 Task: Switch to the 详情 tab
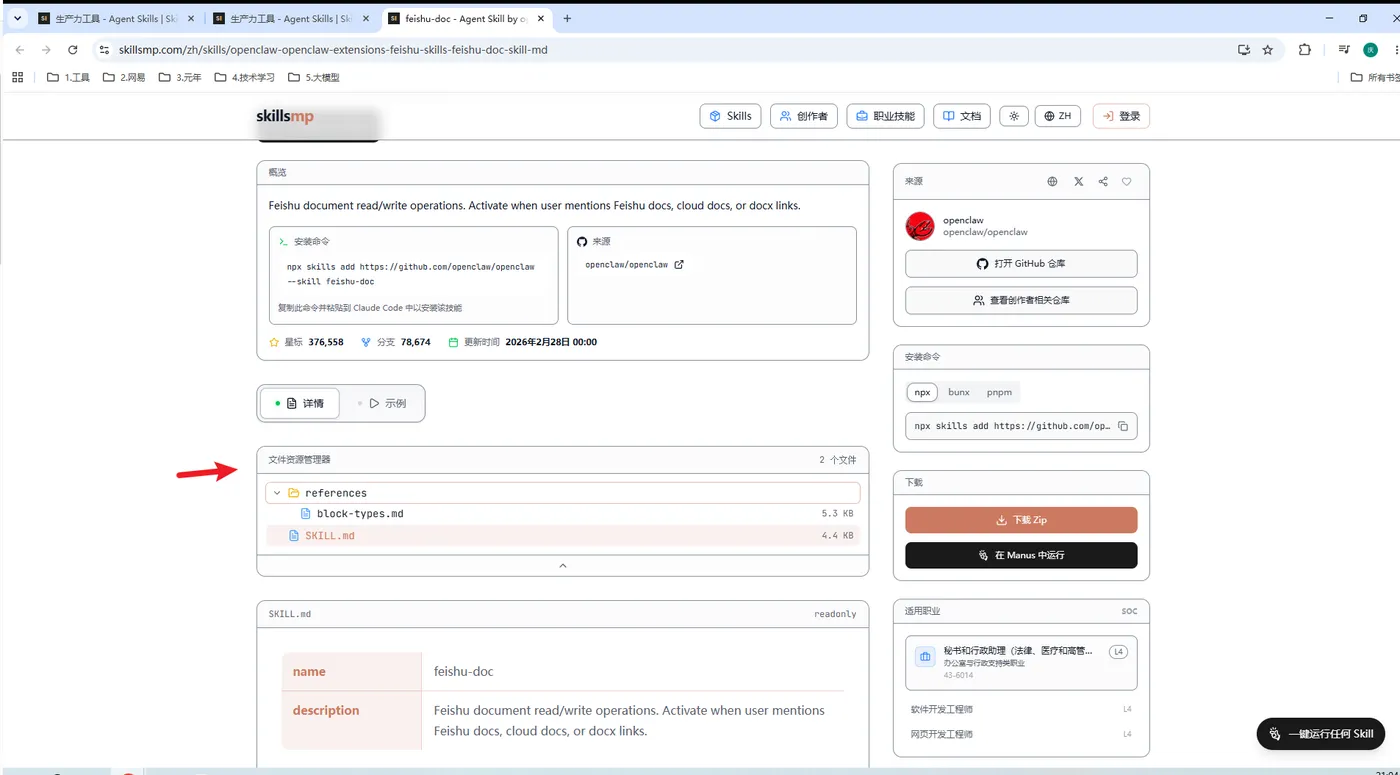coord(300,403)
